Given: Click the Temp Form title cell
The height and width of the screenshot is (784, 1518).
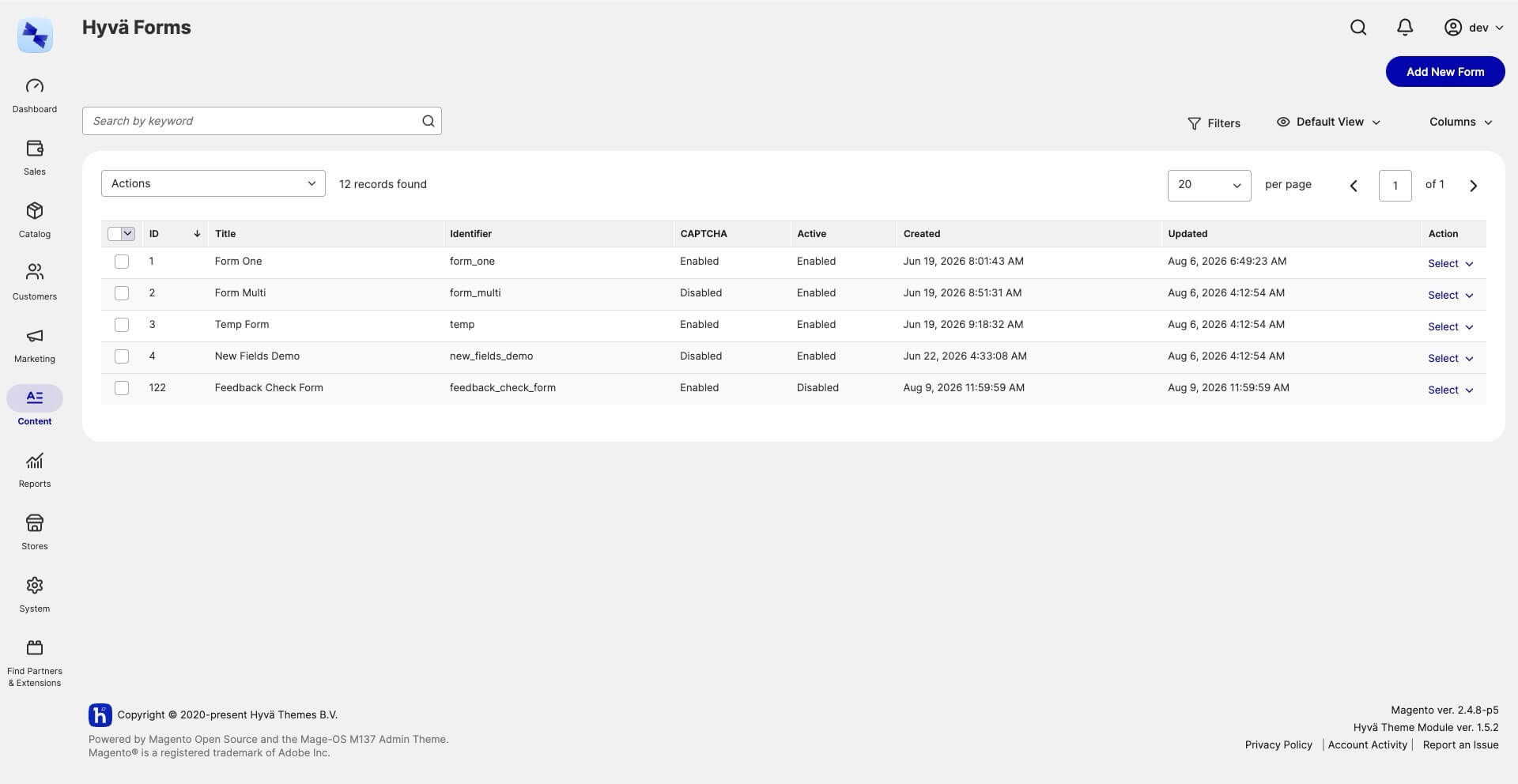Looking at the screenshot, I should (242, 325).
